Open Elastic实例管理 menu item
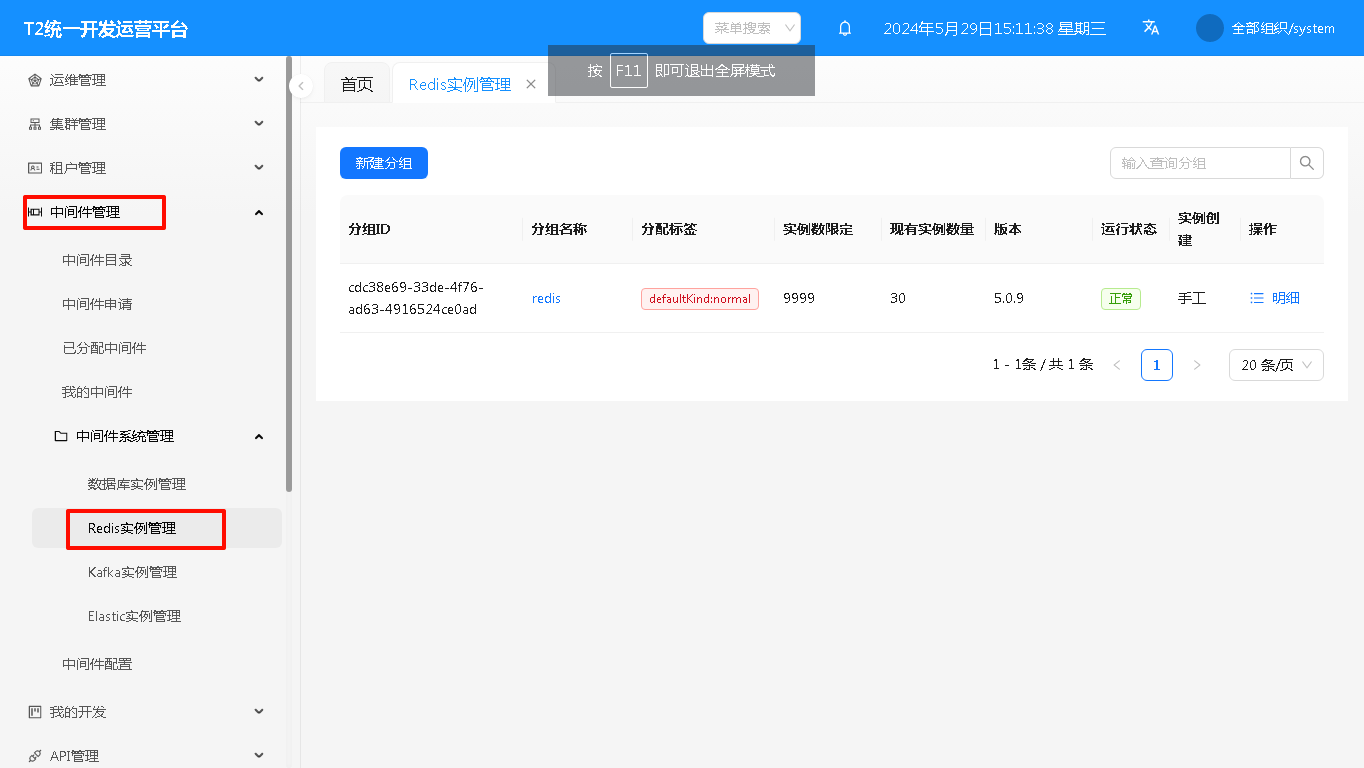 coord(135,616)
